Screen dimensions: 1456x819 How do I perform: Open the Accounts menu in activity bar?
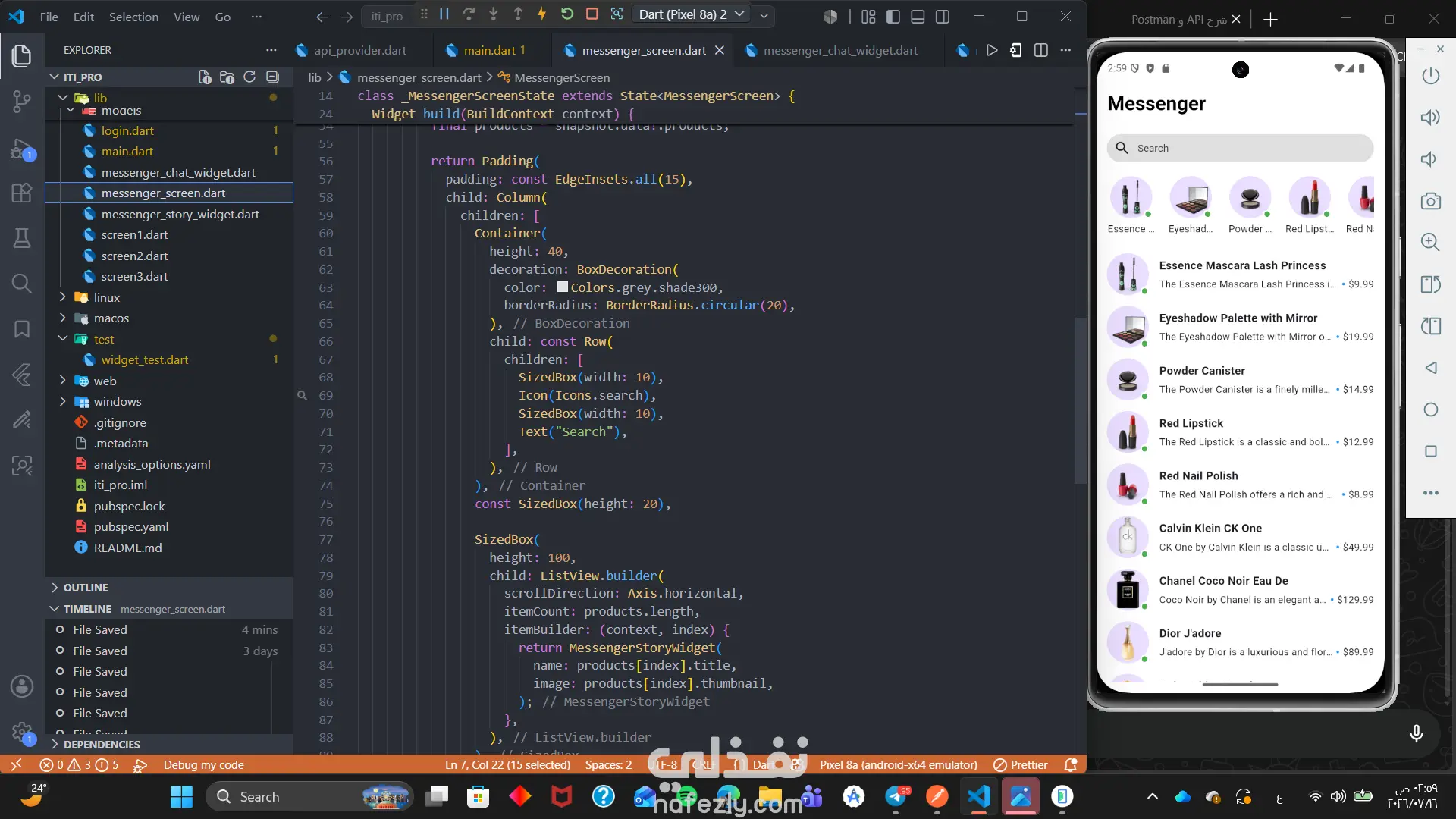22,686
